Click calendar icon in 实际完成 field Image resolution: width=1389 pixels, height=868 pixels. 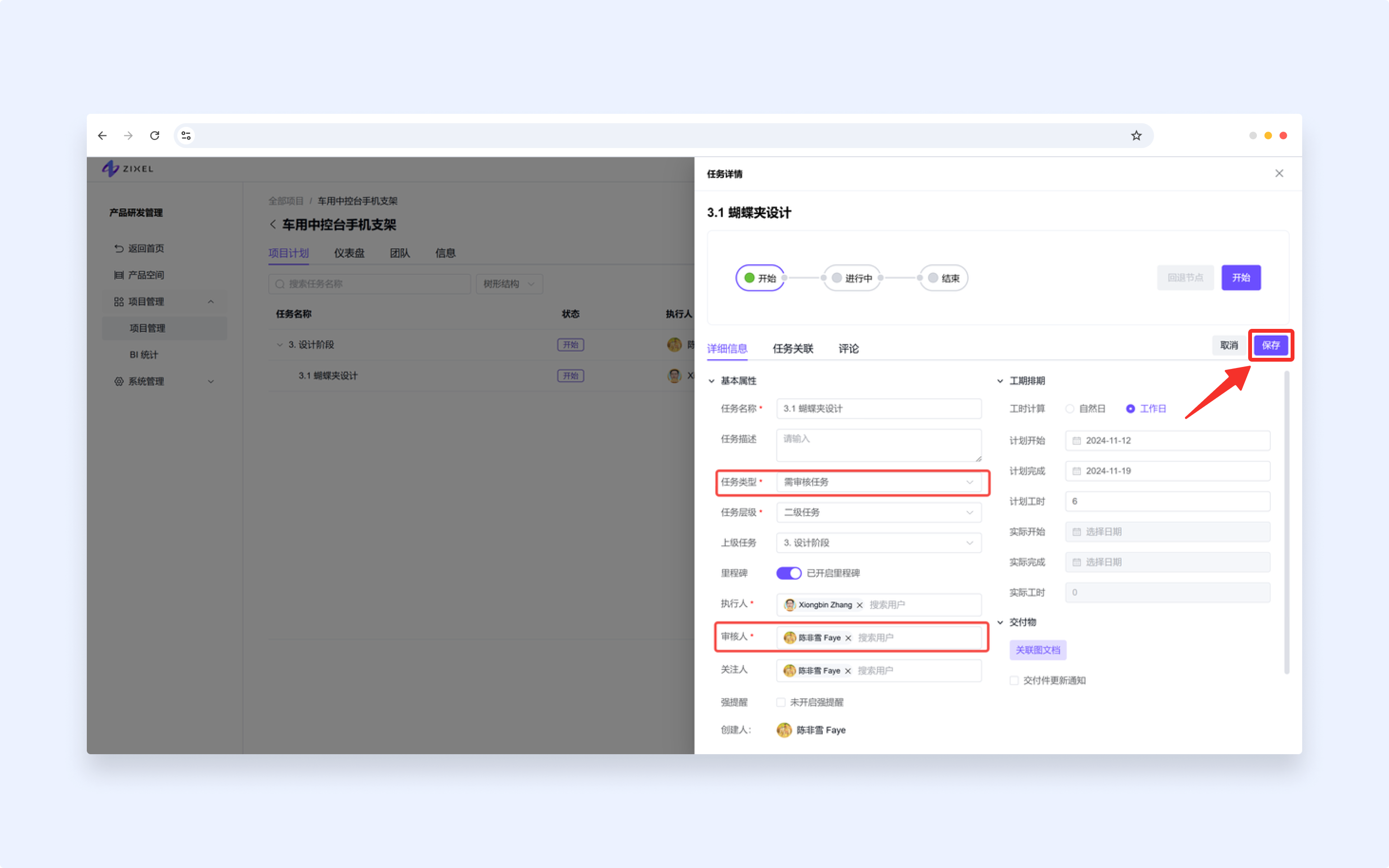click(x=1077, y=563)
